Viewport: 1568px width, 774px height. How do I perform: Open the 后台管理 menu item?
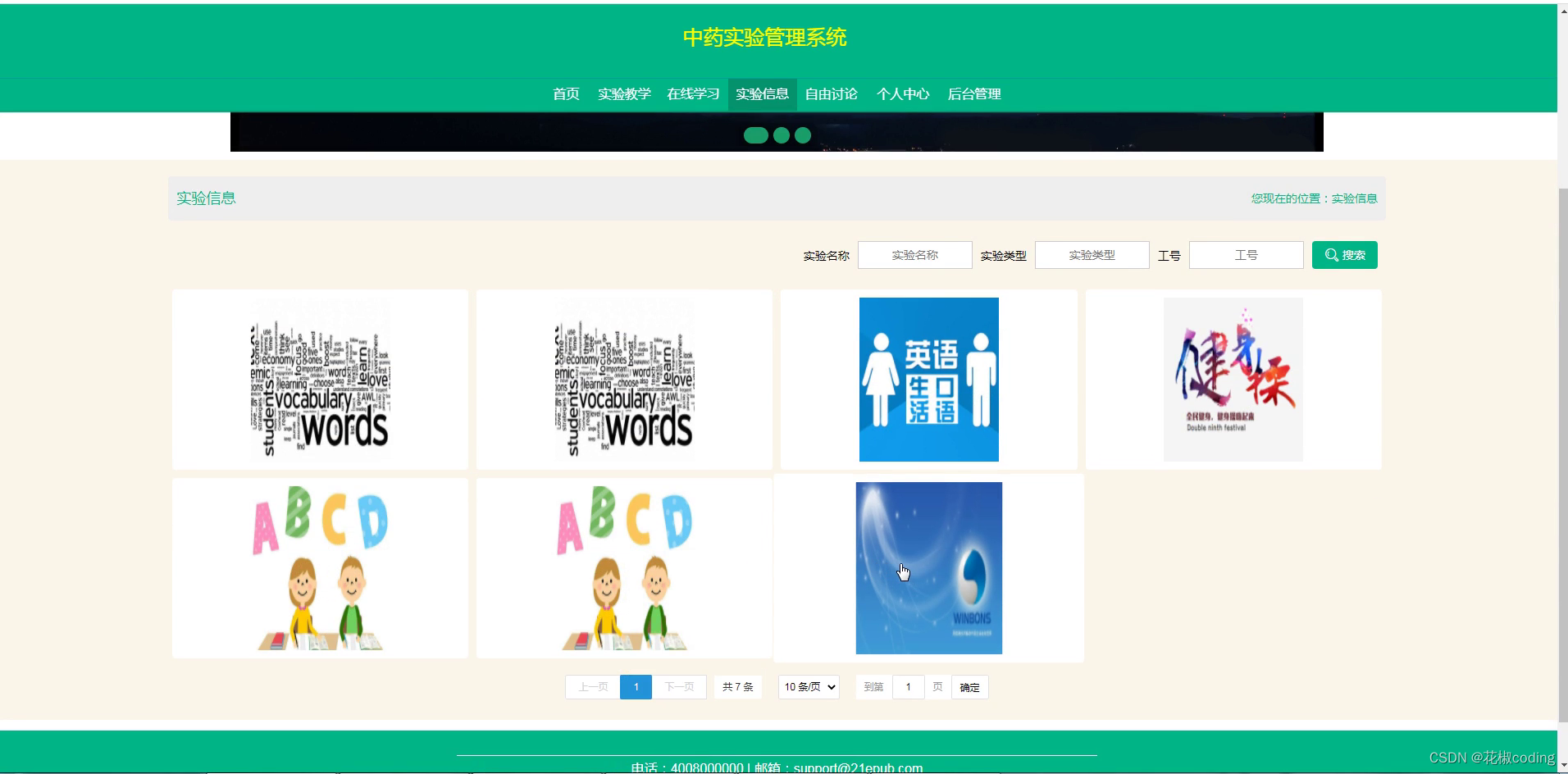(x=974, y=94)
